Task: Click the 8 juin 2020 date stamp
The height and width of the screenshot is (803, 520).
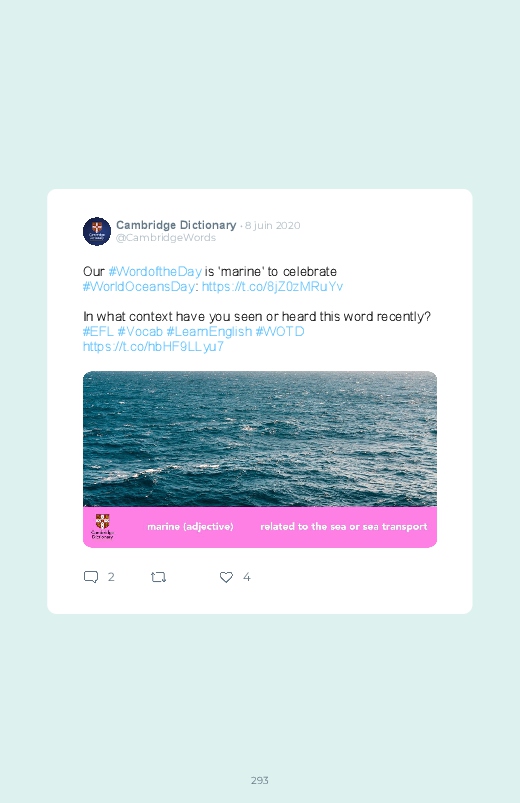Action: click(x=273, y=225)
